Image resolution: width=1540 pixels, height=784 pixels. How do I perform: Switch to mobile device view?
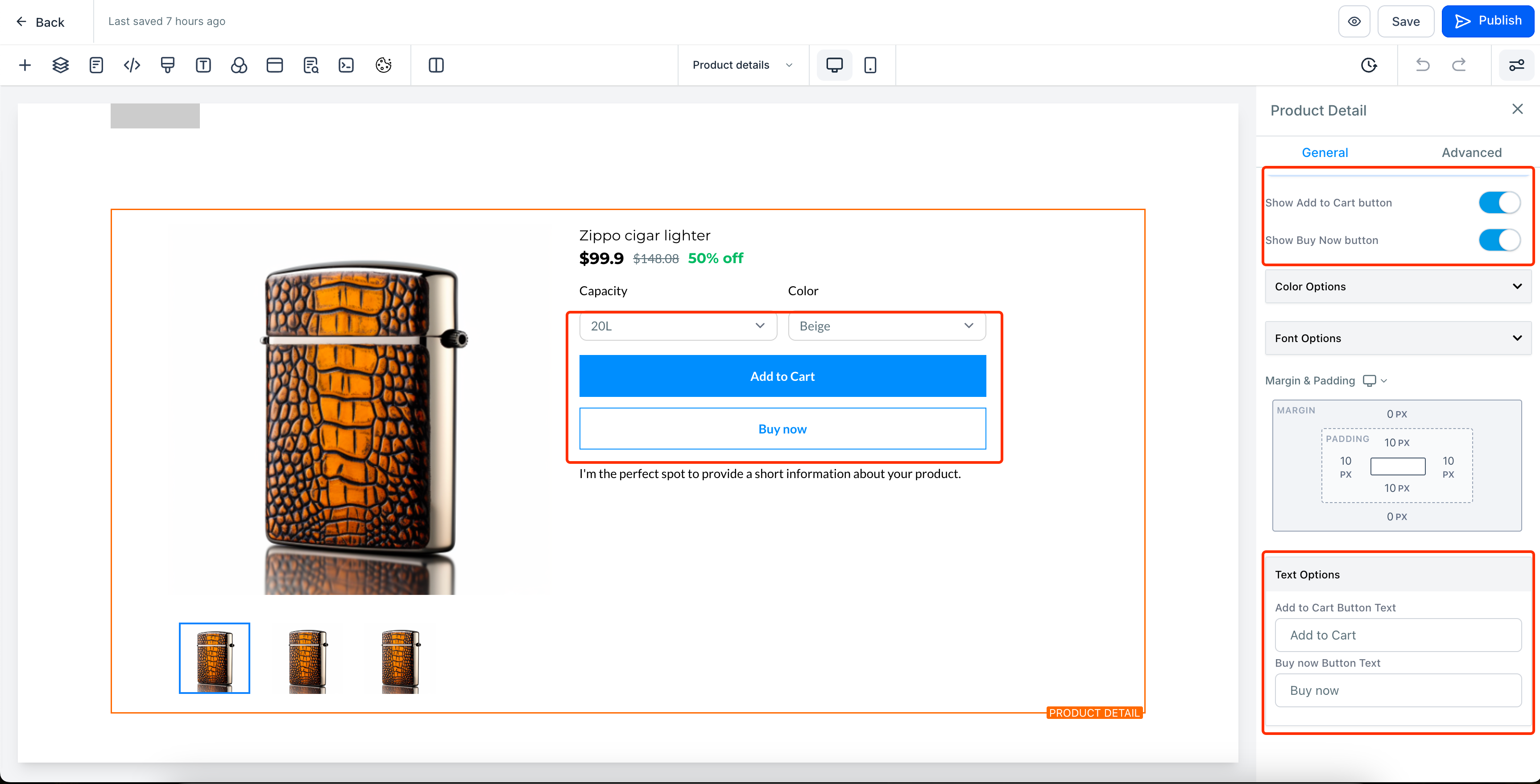[x=870, y=65]
